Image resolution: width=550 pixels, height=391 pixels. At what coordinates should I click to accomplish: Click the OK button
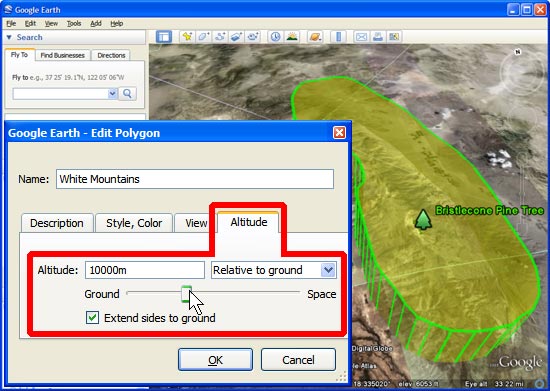215,360
